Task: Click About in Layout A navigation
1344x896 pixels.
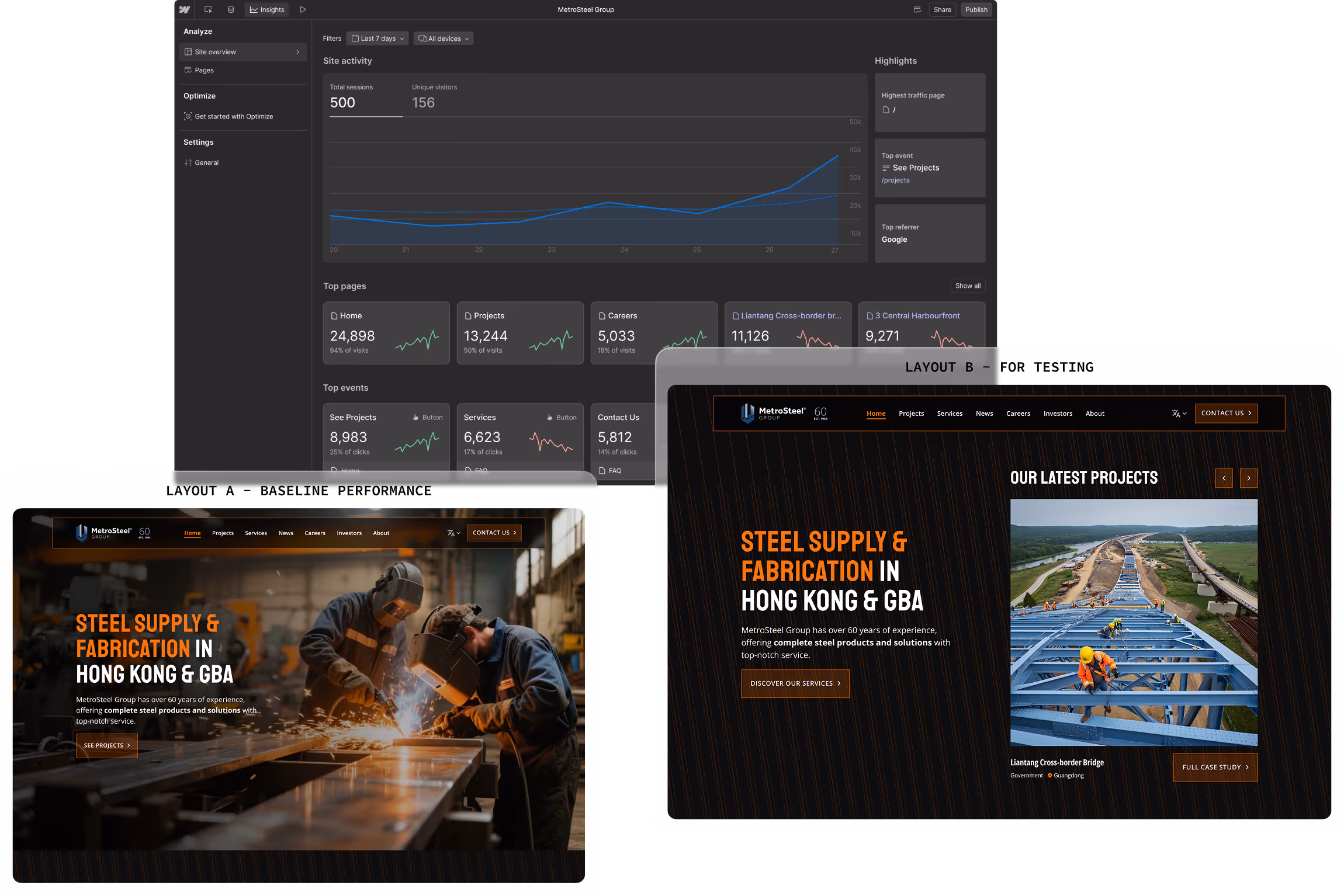Action: pos(381,533)
